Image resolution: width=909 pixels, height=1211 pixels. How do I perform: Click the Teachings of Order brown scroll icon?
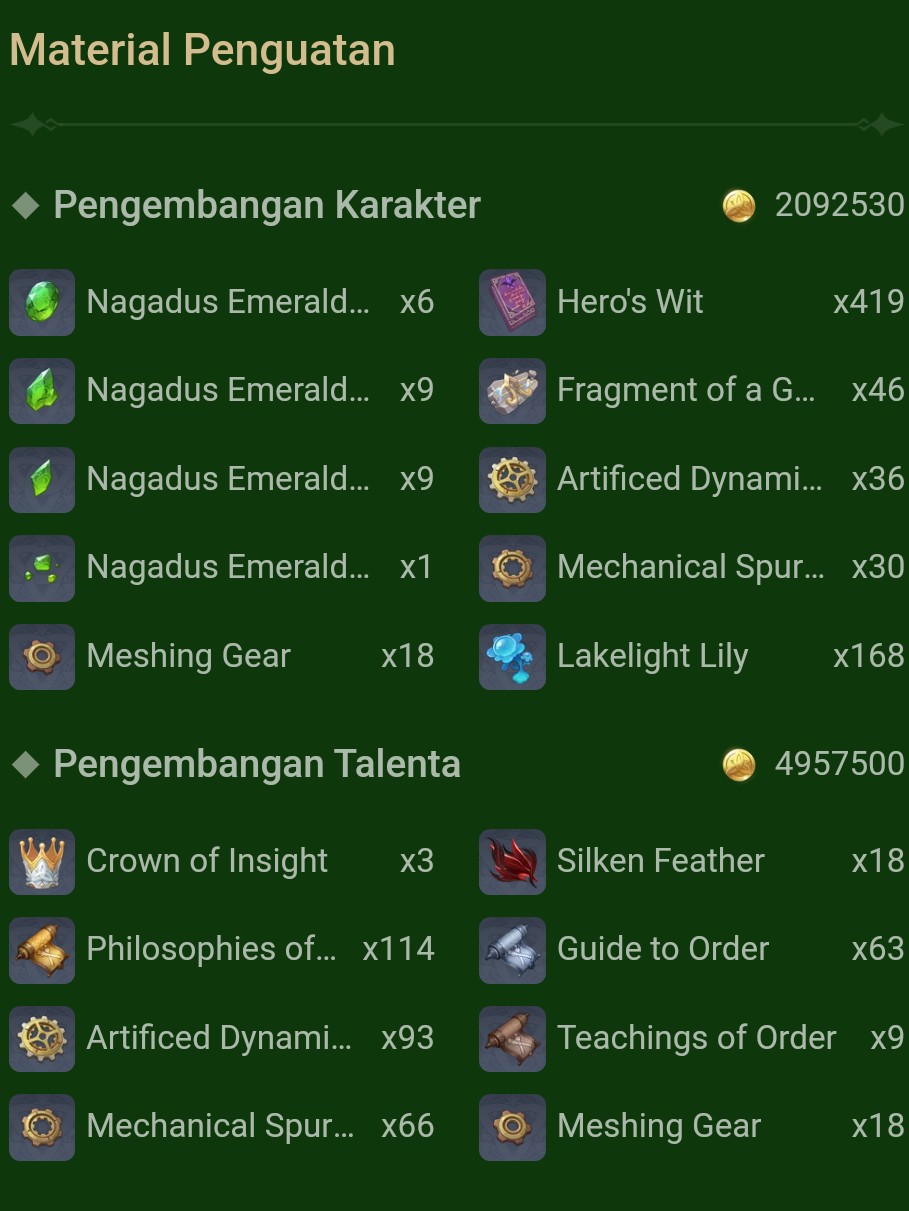coord(512,1038)
